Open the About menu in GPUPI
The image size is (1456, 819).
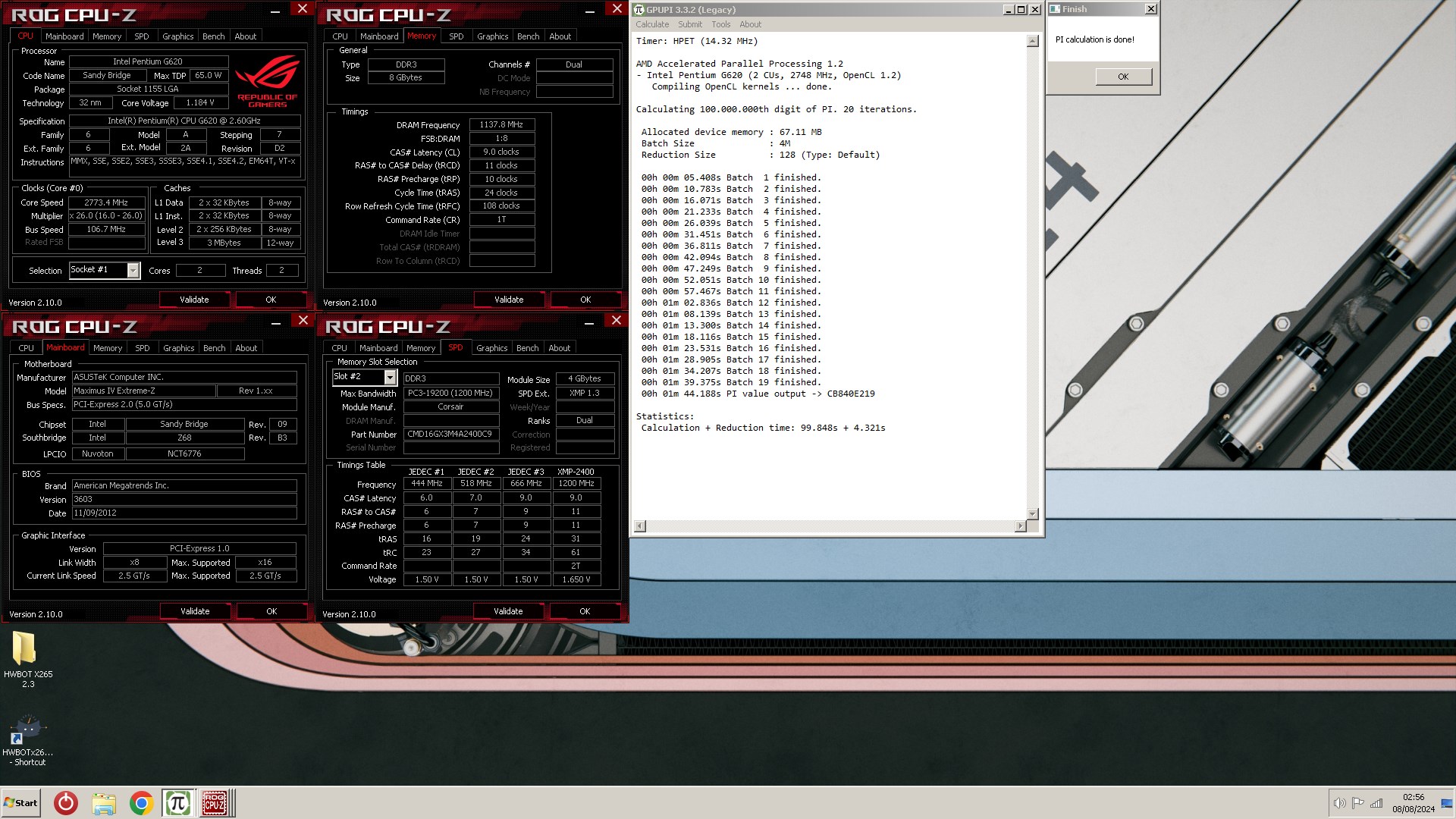coord(750,24)
